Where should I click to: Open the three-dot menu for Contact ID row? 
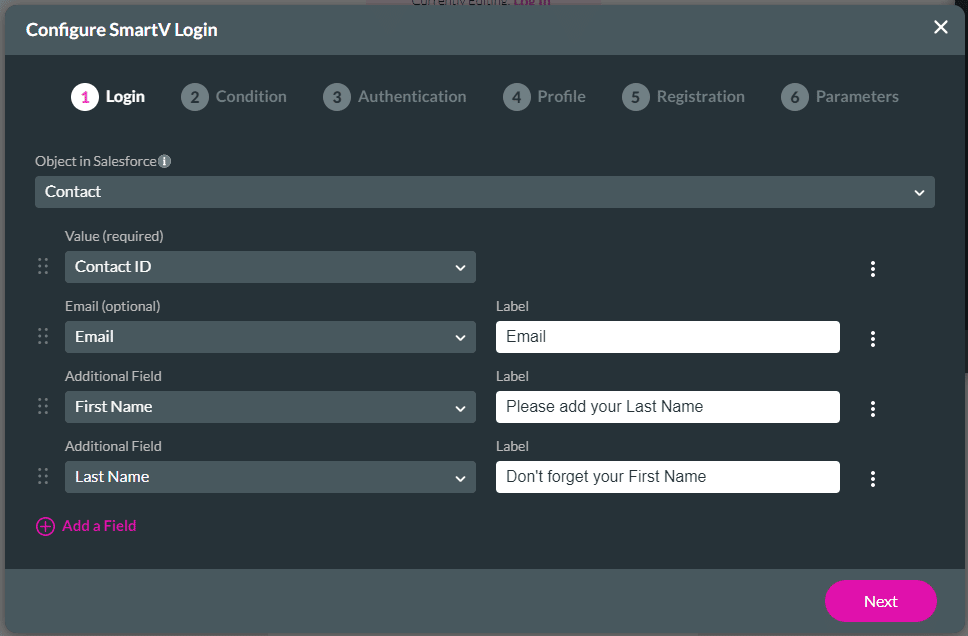(x=873, y=269)
